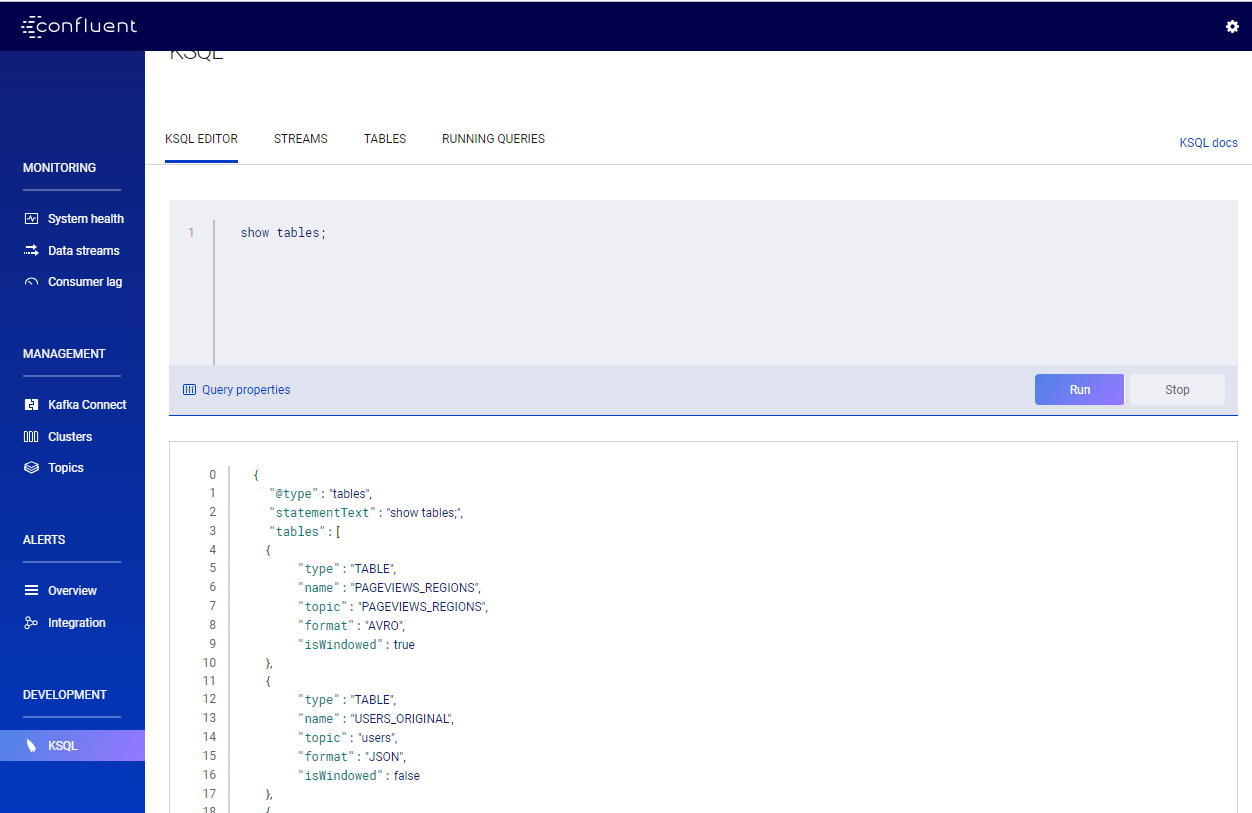The height and width of the screenshot is (813, 1252).
Task: Open the KSQL docs link
Action: [x=1208, y=143]
